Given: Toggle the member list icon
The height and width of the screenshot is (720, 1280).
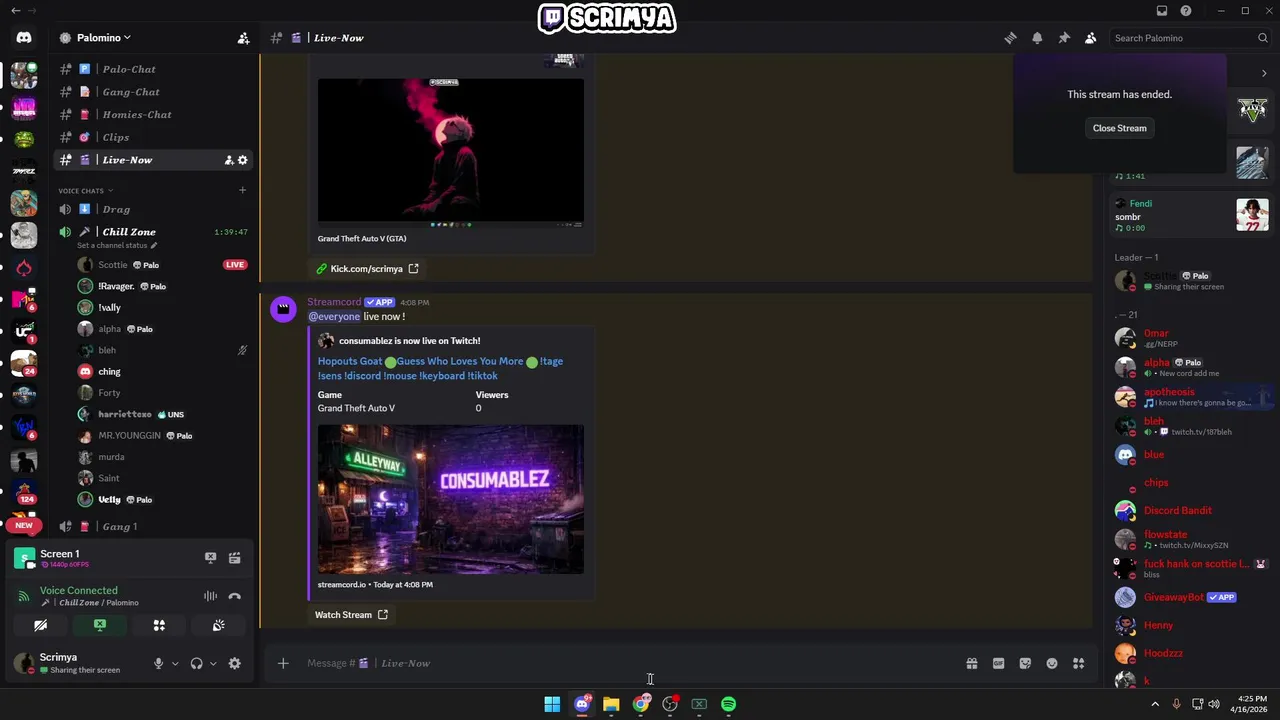Looking at the screenshot, I should point(1091,38).
